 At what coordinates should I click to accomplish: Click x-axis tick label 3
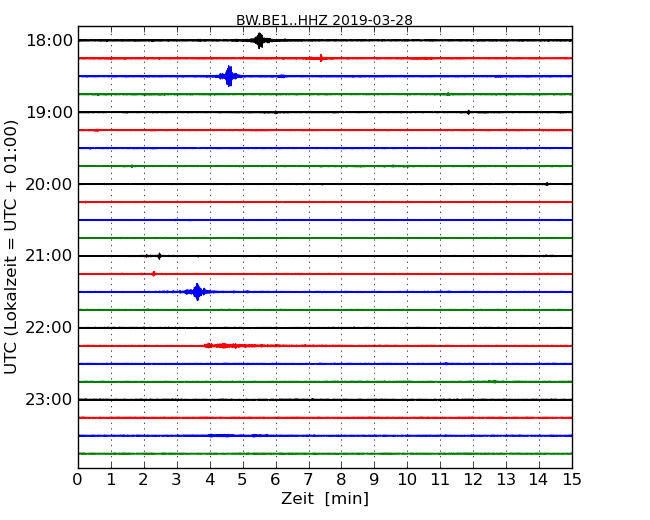coord(176,479)
